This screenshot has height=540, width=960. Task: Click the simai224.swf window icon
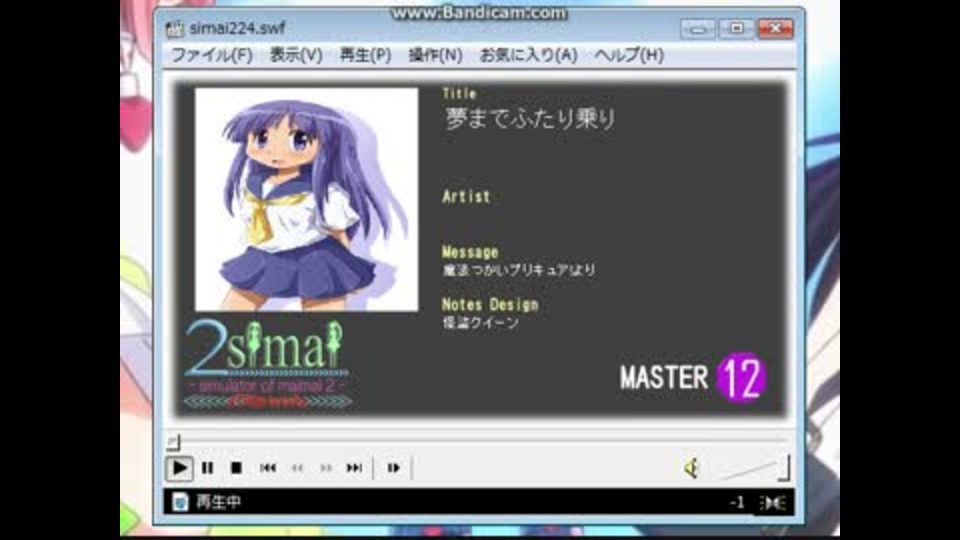[x=174, y=29]
